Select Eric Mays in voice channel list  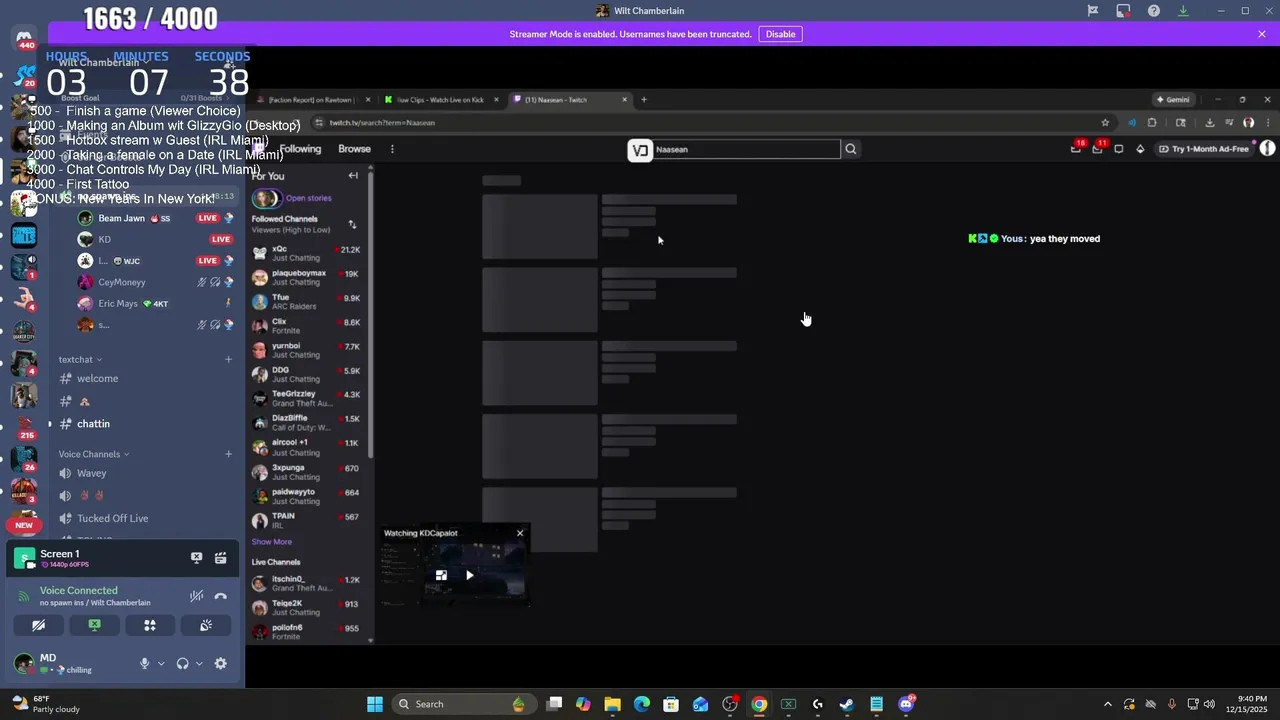(155, 303)
